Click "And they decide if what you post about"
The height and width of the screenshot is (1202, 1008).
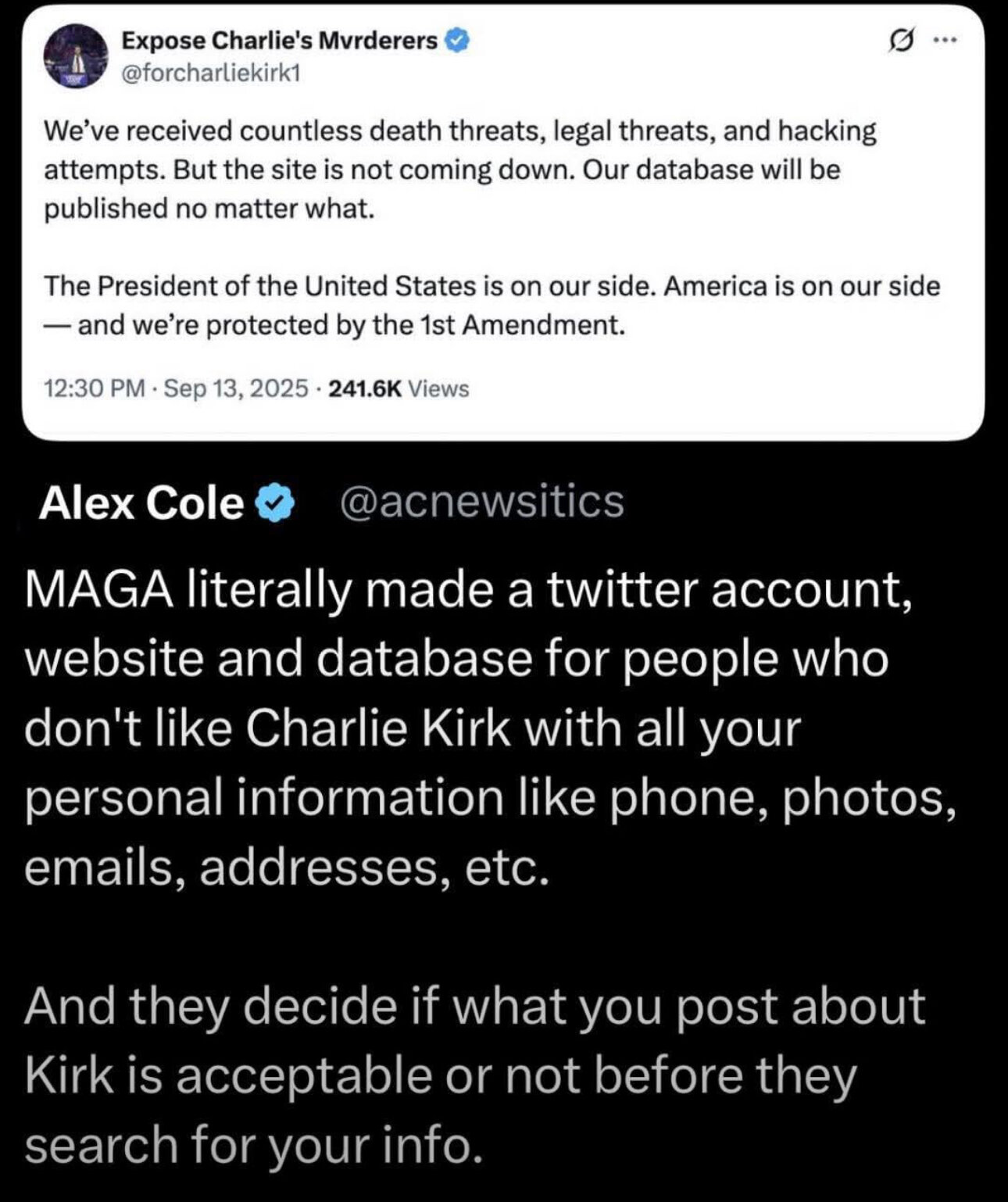coord(475,1007)
